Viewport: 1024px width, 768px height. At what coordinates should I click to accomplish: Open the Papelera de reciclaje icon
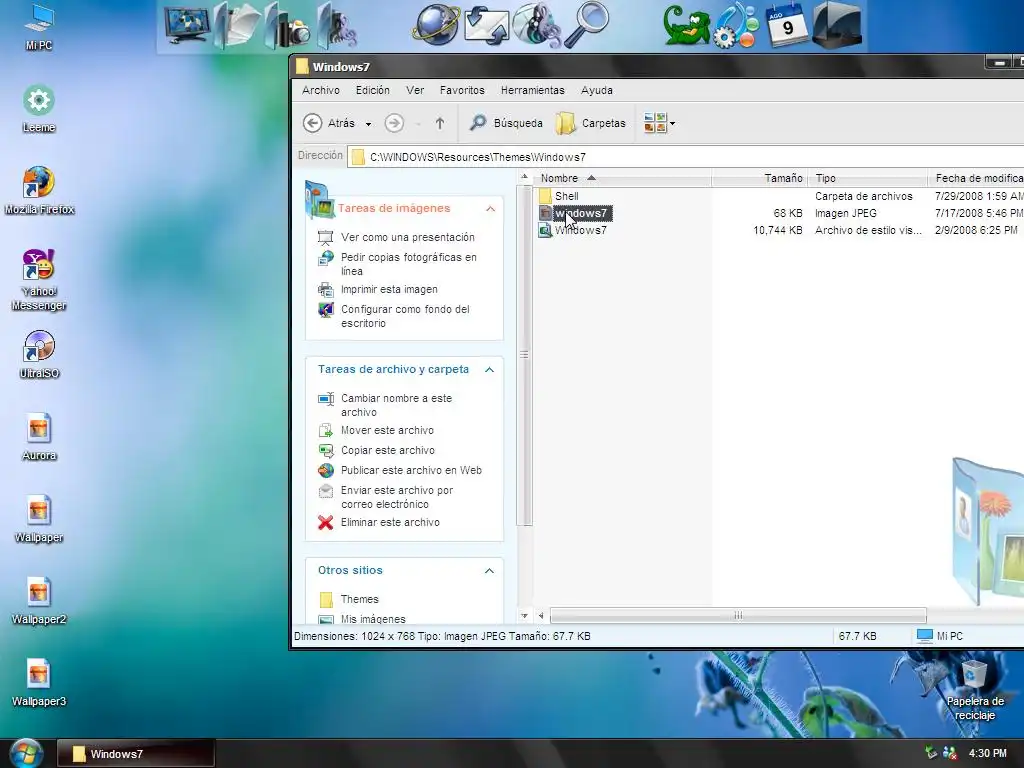tap(974, 690)
